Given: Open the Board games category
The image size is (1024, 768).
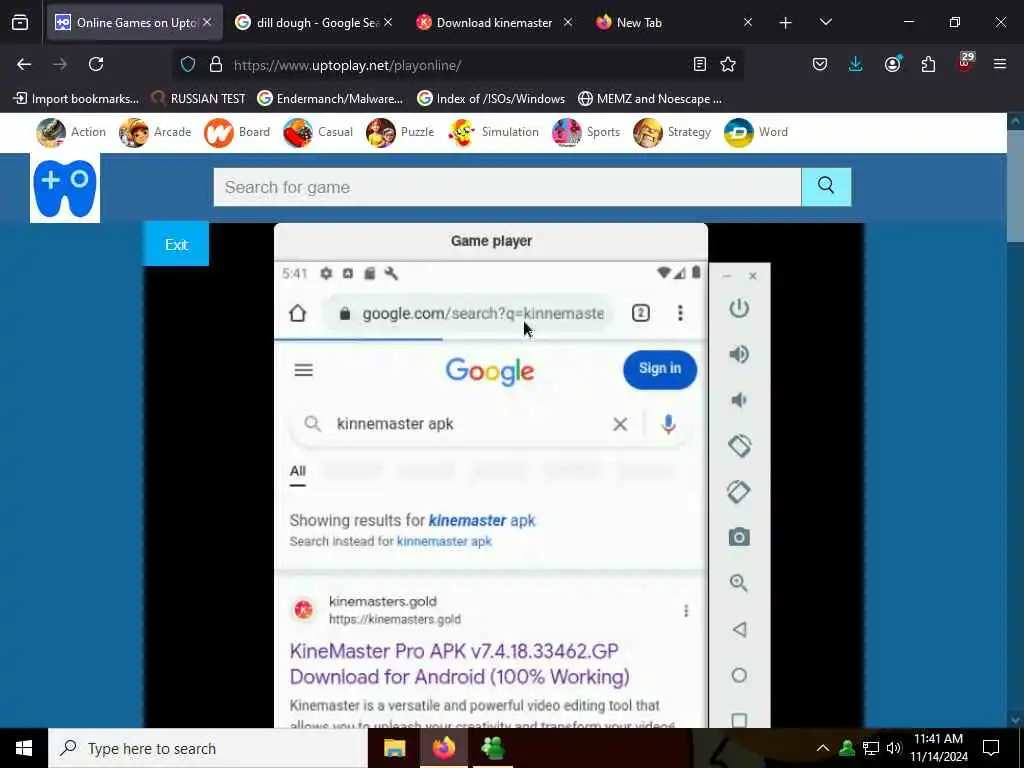Looking at the screenshot, I should coord(236,133).
